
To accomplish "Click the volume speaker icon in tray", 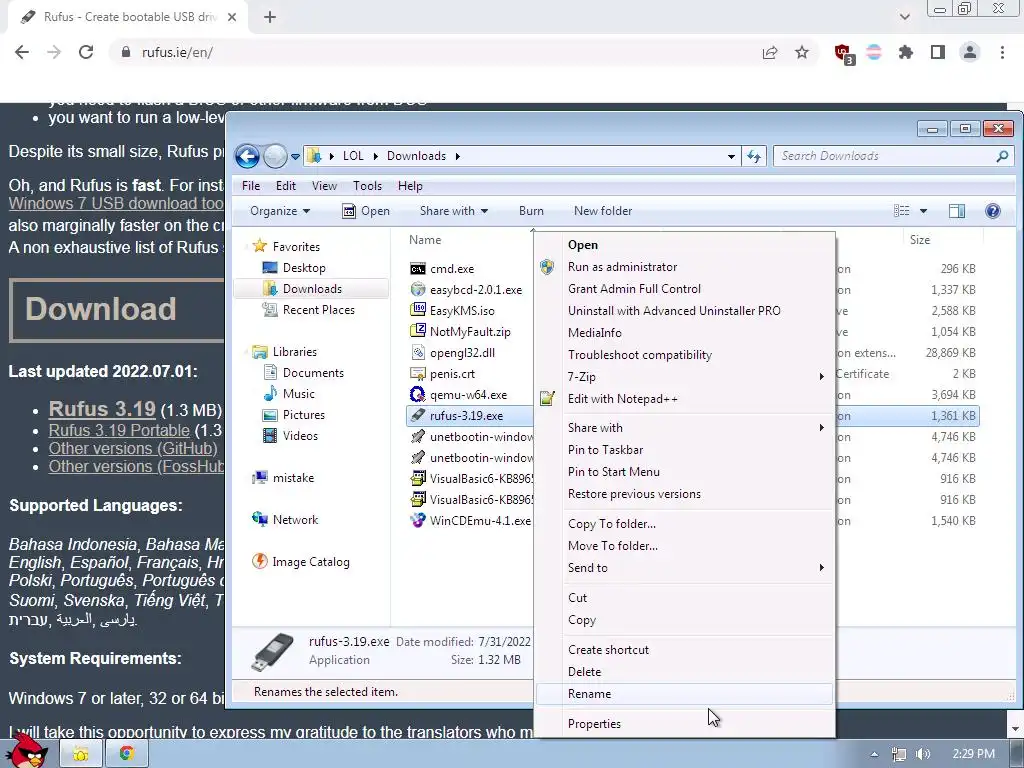I will (923, 754).
